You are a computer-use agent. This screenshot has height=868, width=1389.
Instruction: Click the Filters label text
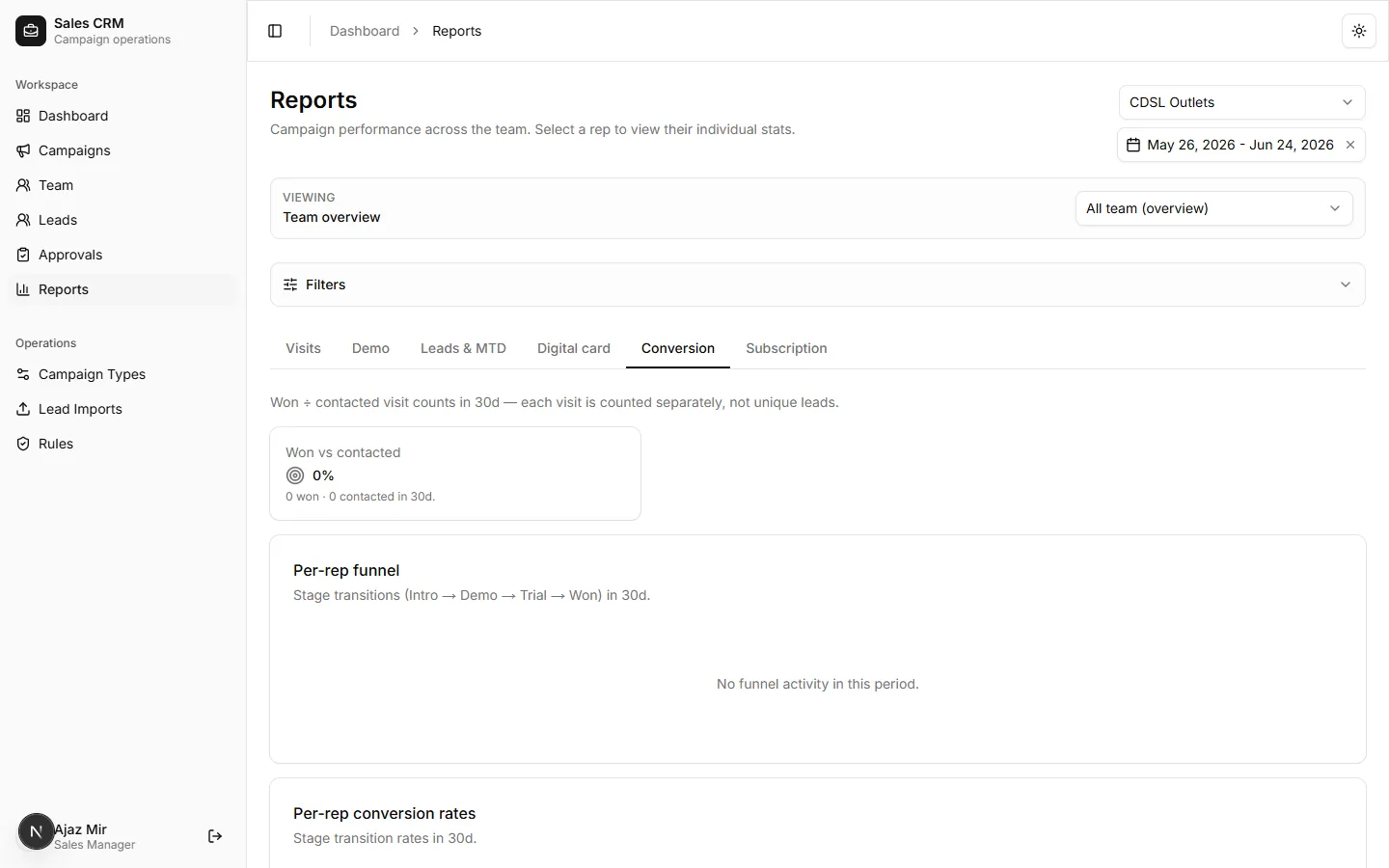(325, 285)
